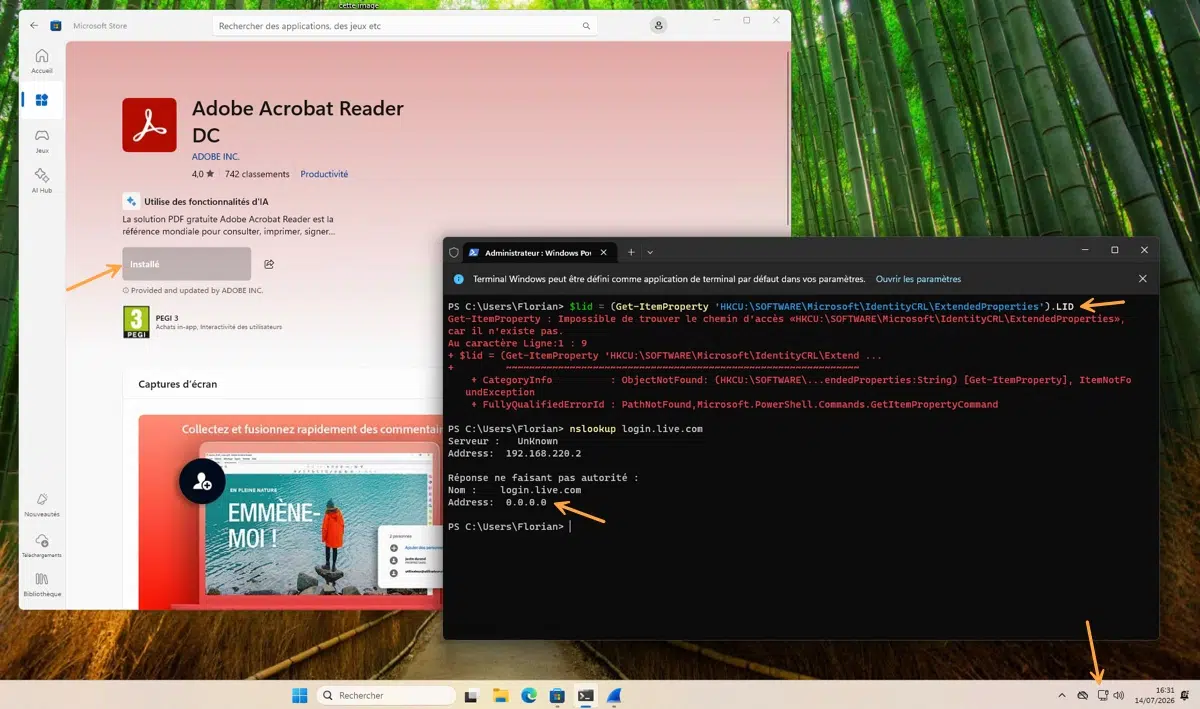The width and height of the screenshot is (1200, 709).
Task: Open Bibliothèque in the Store sidebar
Action: (x=42, y=584)
